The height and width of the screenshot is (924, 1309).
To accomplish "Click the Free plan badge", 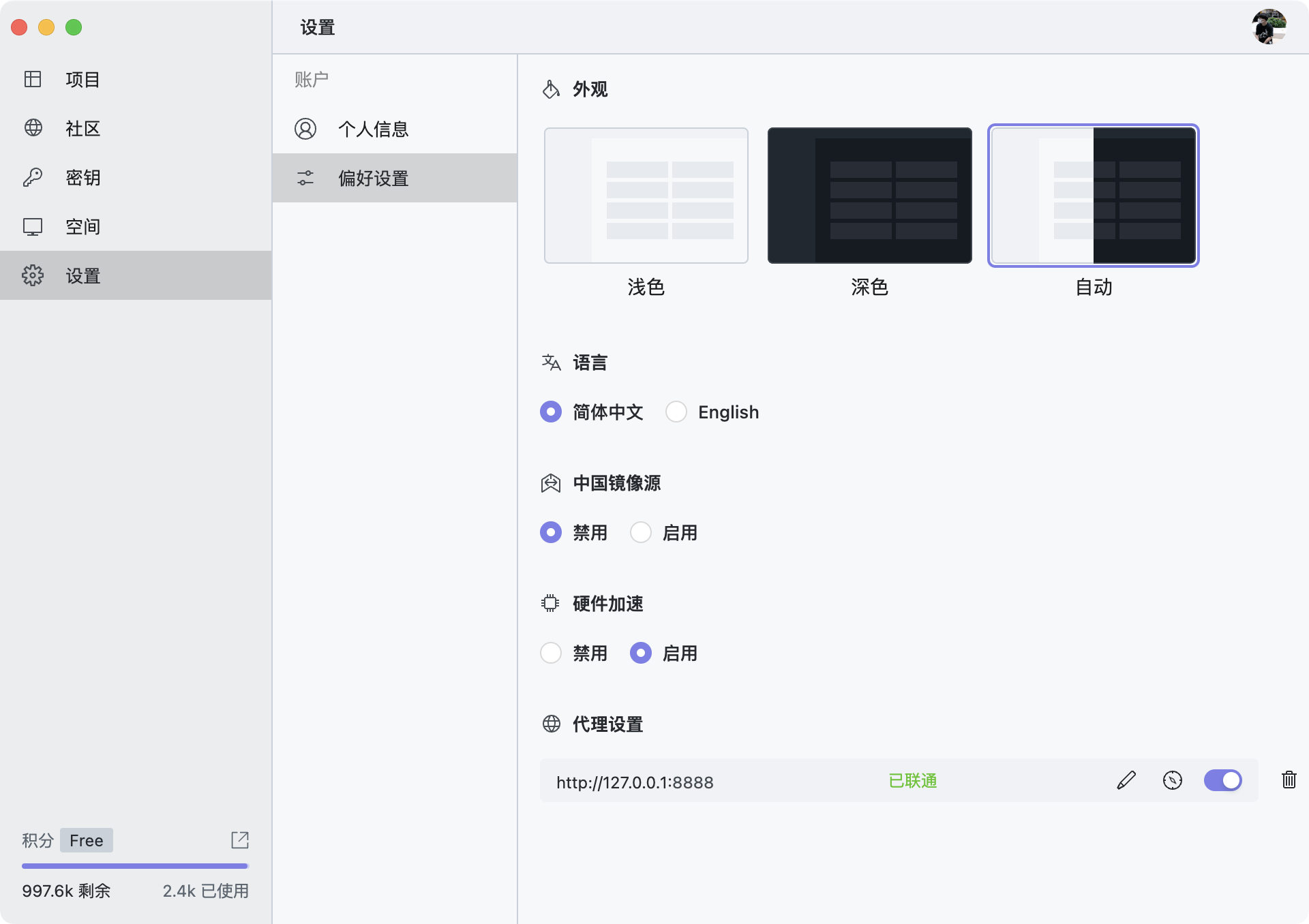I will pyautogui.click(x=87, y=840).
